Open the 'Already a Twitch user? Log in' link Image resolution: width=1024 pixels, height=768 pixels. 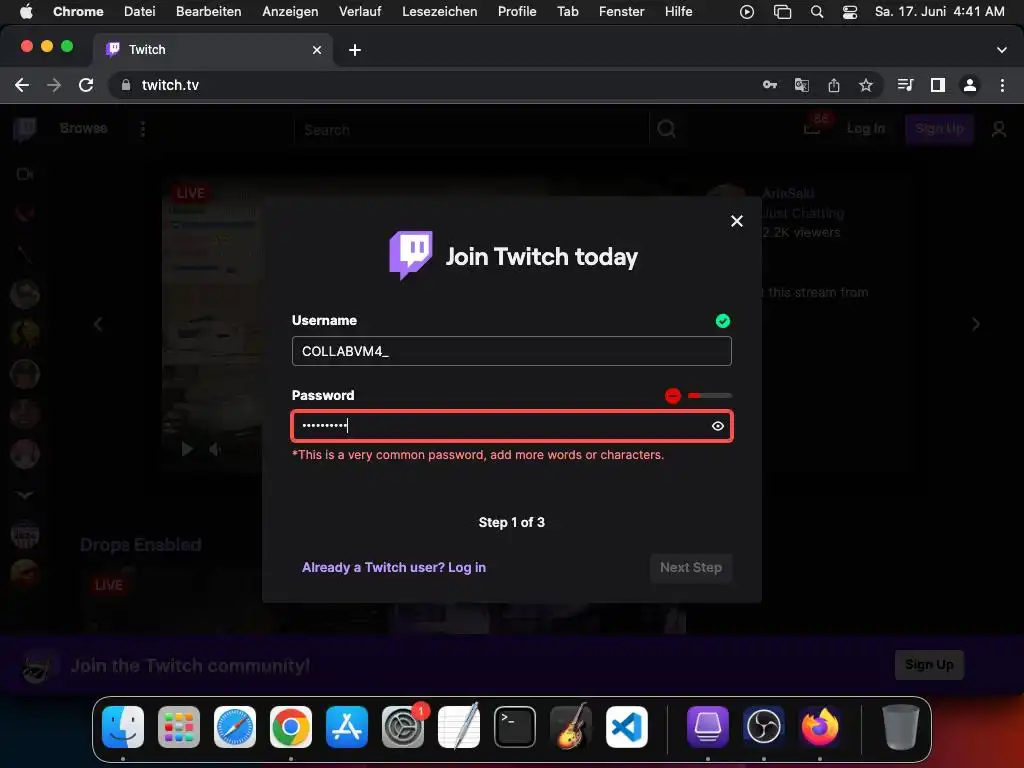tap(394, 568)
